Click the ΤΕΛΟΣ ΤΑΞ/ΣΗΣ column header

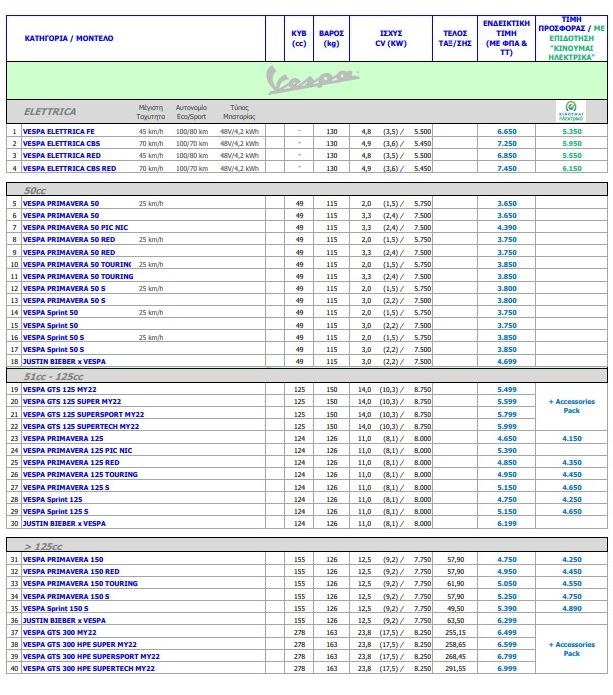(455, 39)
